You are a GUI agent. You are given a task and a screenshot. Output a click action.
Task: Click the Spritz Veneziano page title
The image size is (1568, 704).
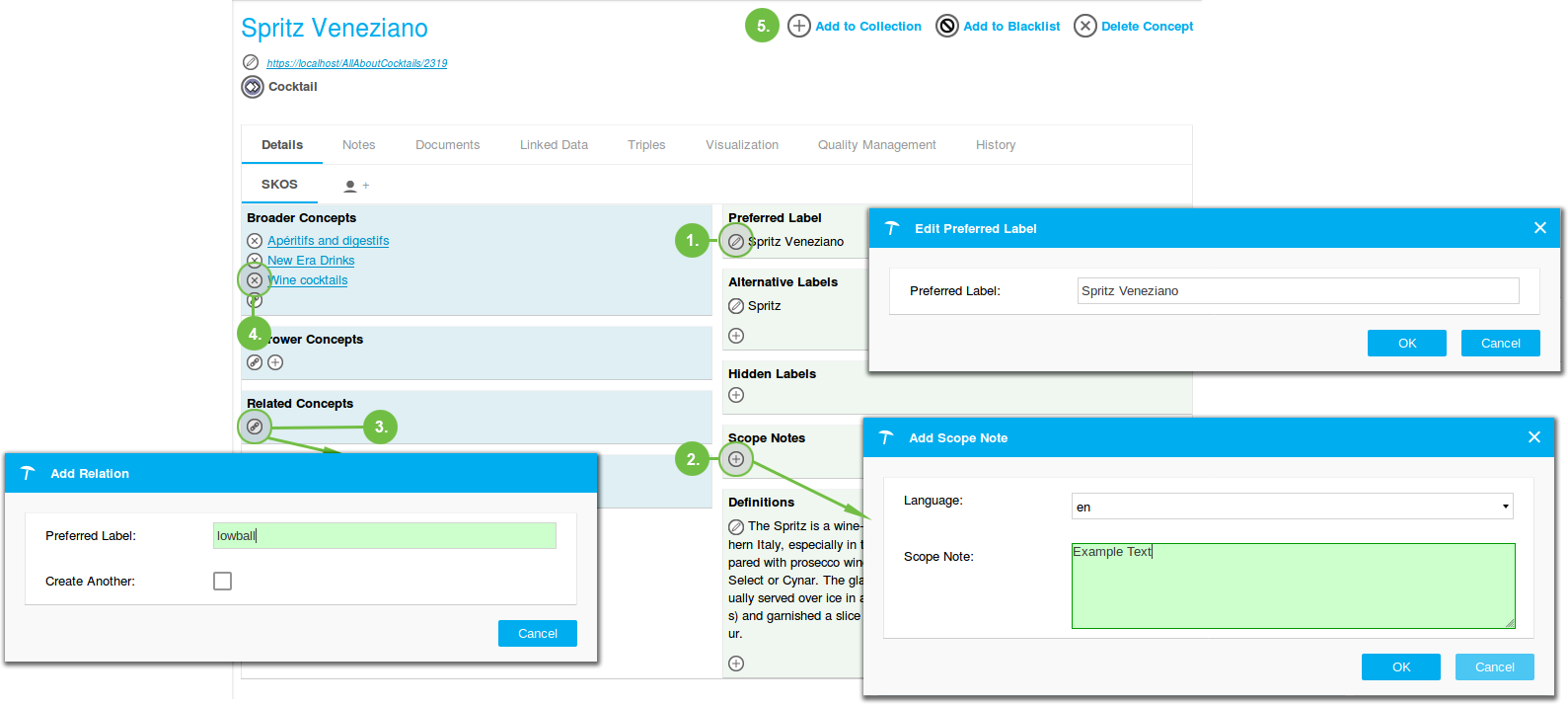point(335,28)
